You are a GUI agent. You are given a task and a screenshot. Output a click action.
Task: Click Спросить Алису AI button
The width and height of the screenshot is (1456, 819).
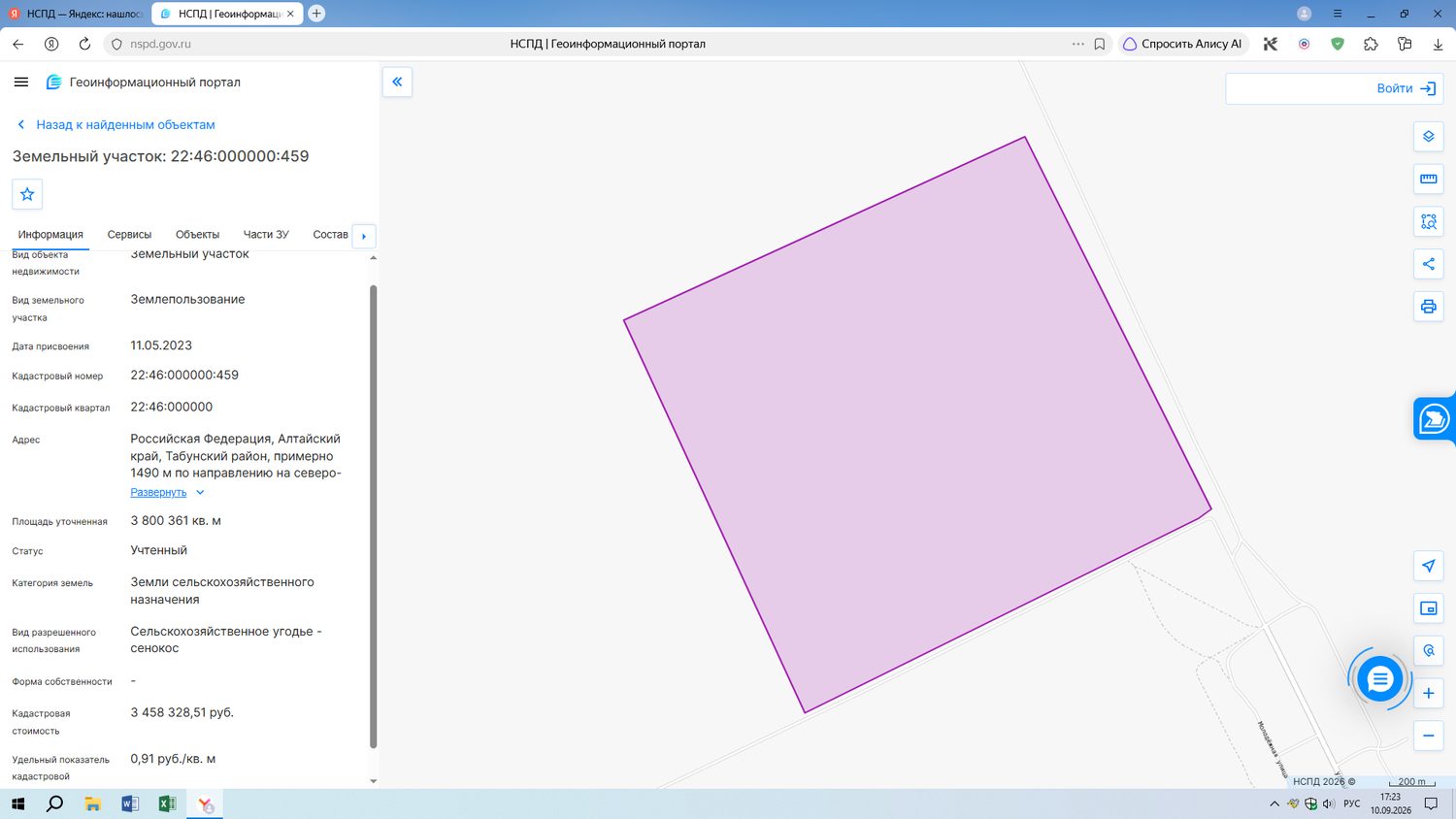coord(1182,44)
